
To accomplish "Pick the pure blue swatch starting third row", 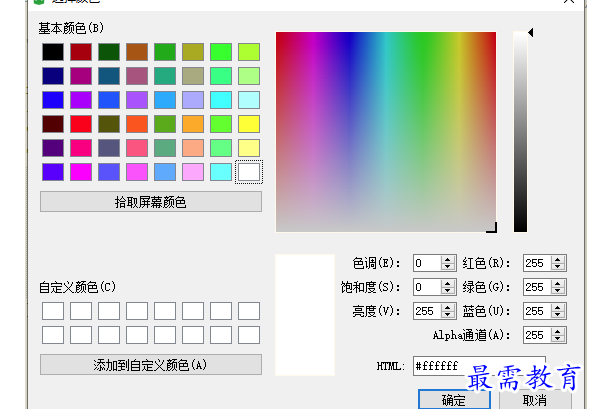I will [x=53, y=100].
